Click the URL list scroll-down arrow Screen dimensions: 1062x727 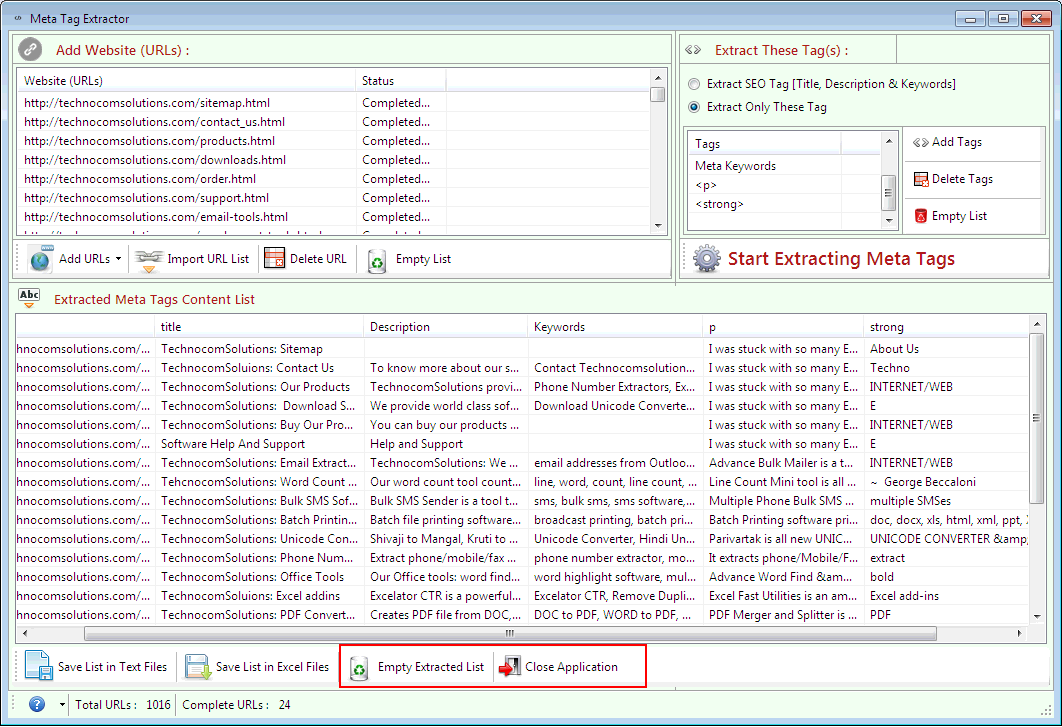pos(658,226)
